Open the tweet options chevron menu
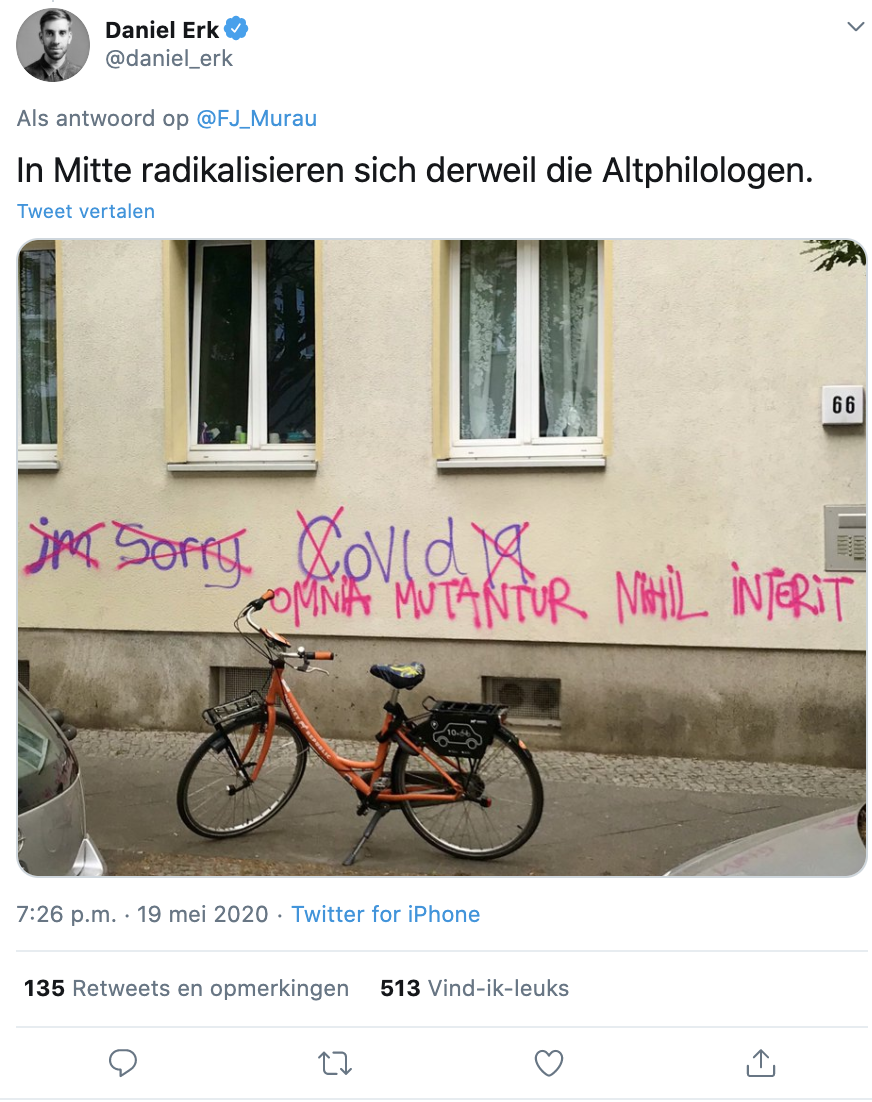This screenshot has height=1102, width=872. tap(855, 27)
